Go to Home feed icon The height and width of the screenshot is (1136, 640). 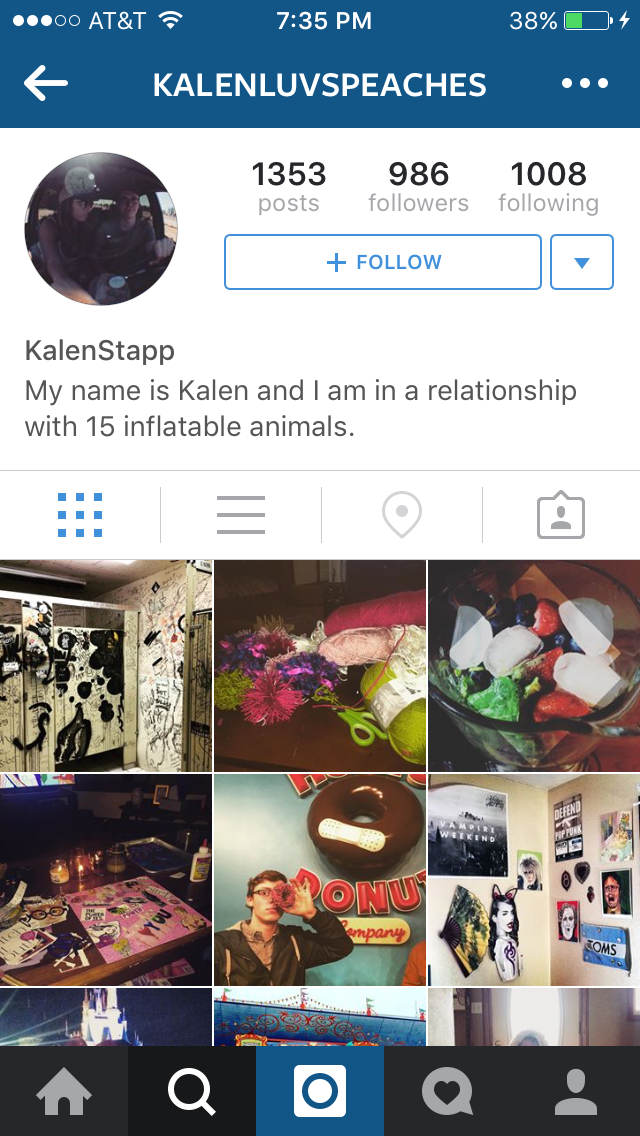[x=64, y=1091]
